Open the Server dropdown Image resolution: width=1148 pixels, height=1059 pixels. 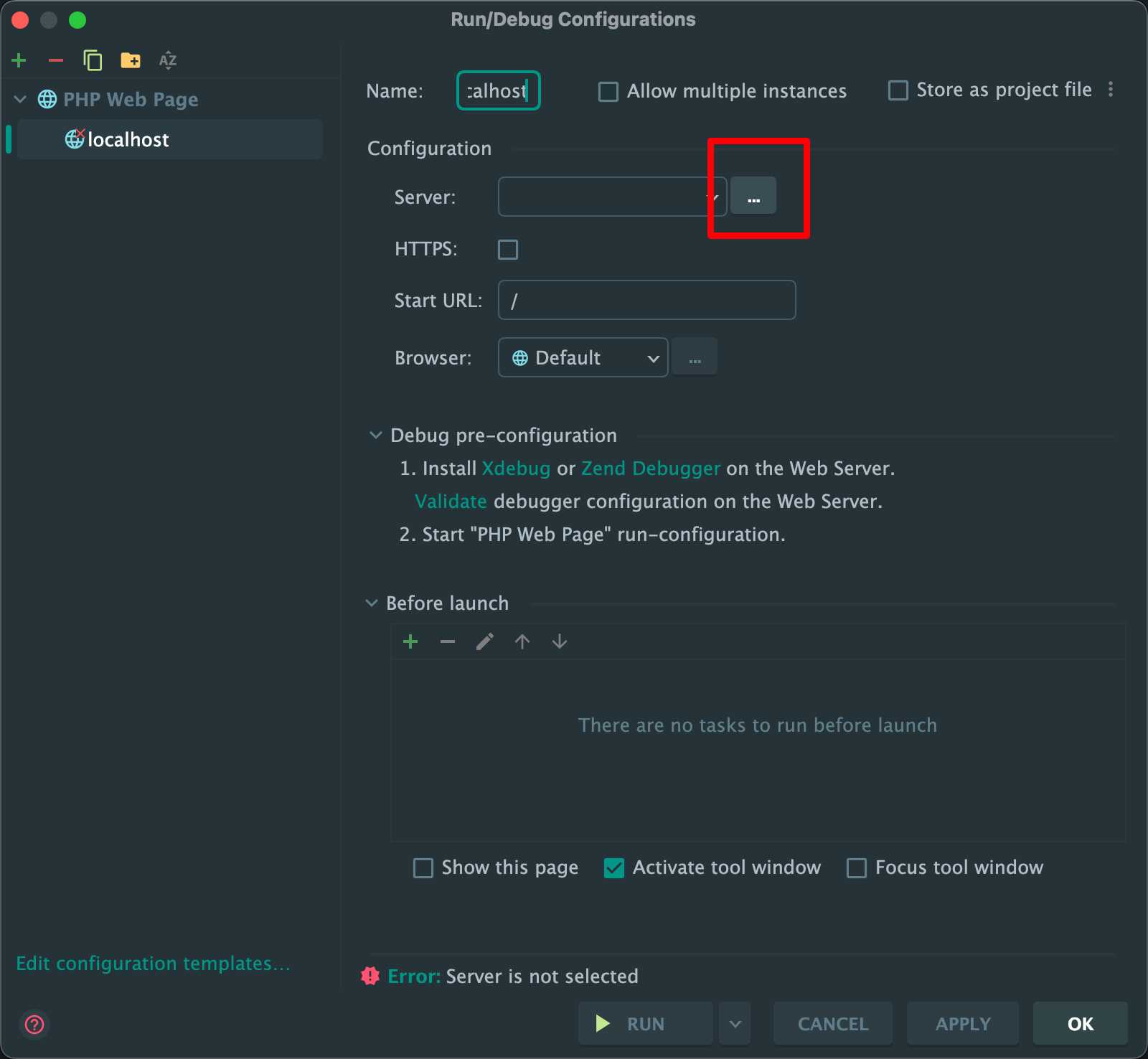point(611,197)
